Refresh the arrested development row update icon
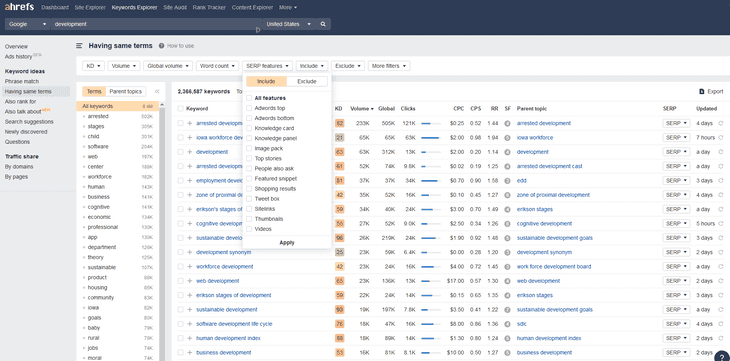Viewport: 730px width, 361px height. point(721,123)
